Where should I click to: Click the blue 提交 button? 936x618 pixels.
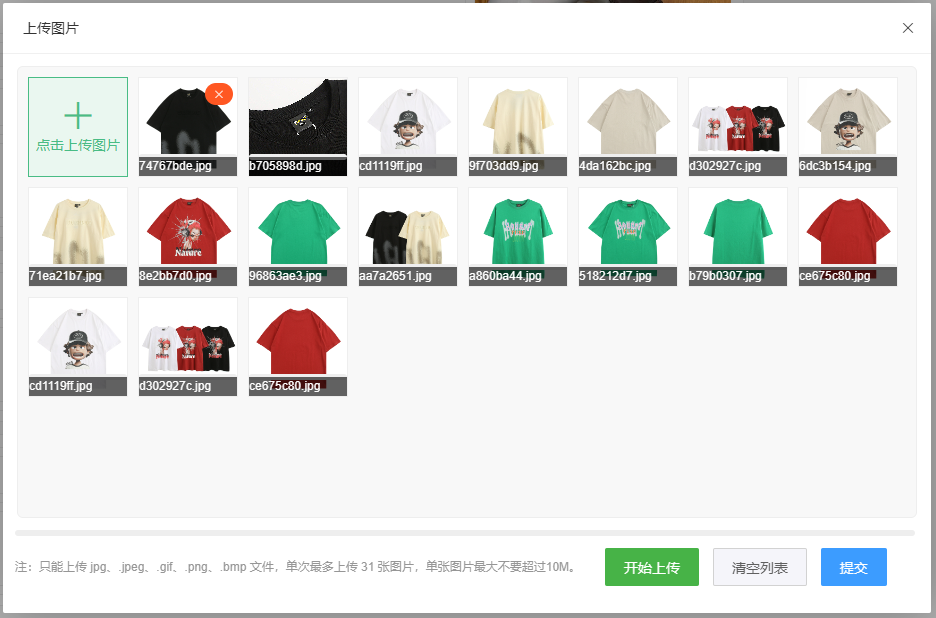[x=853, y=568]
